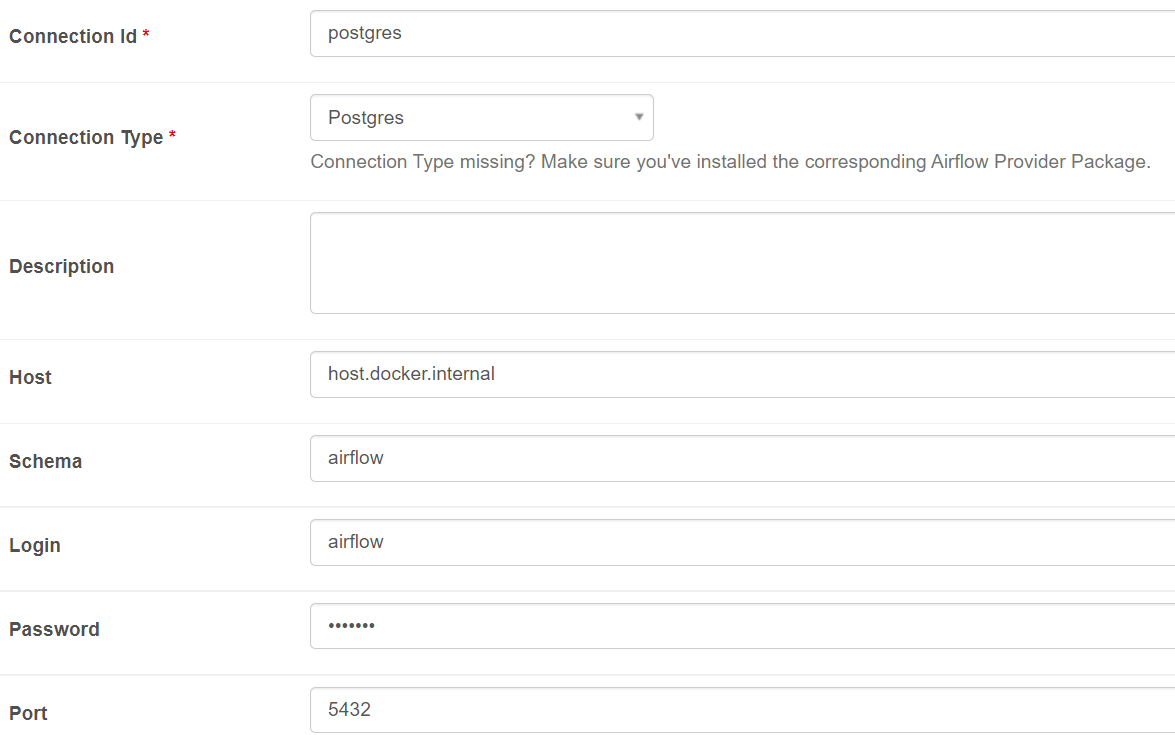
Task: Click the Connection Type label text
Action: [86, 137]
